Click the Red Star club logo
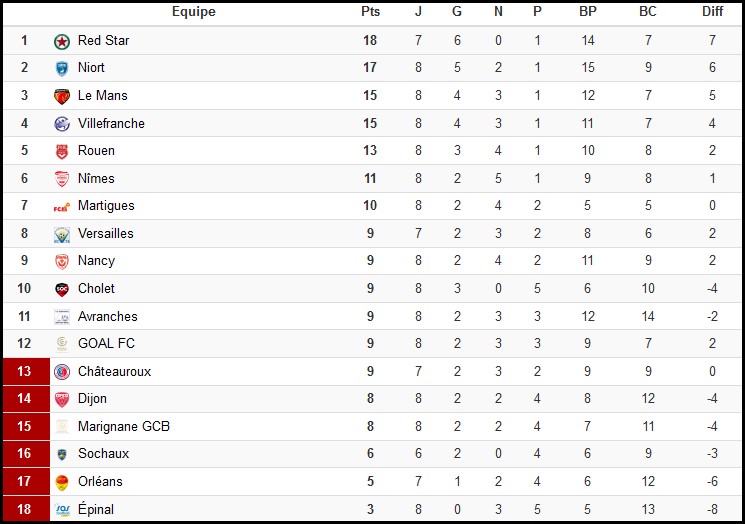The width and height of the screenshot is (745, 524). [62, 42]
